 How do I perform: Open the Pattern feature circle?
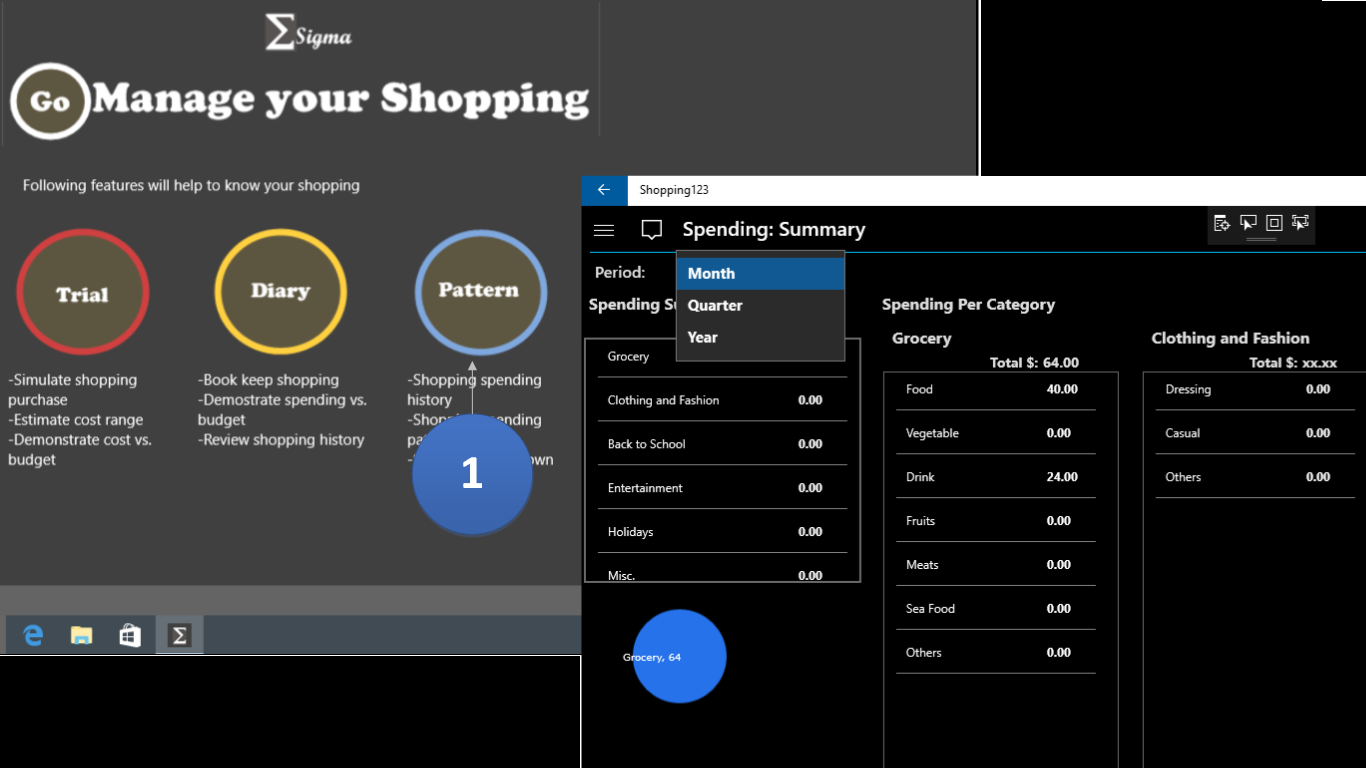(x=480, y=291)
